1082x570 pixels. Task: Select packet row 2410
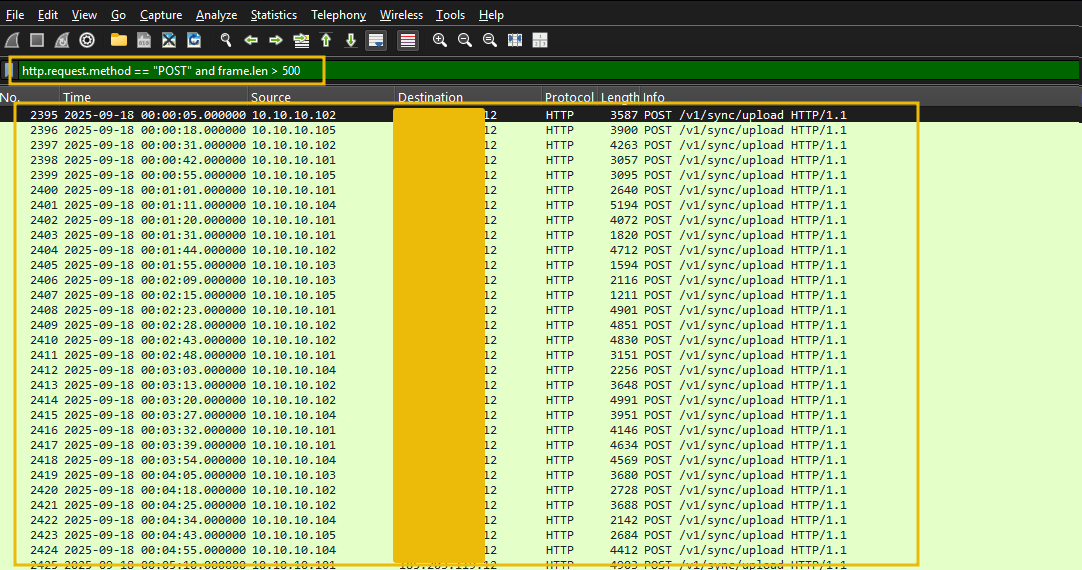click(x=540, y=340)
